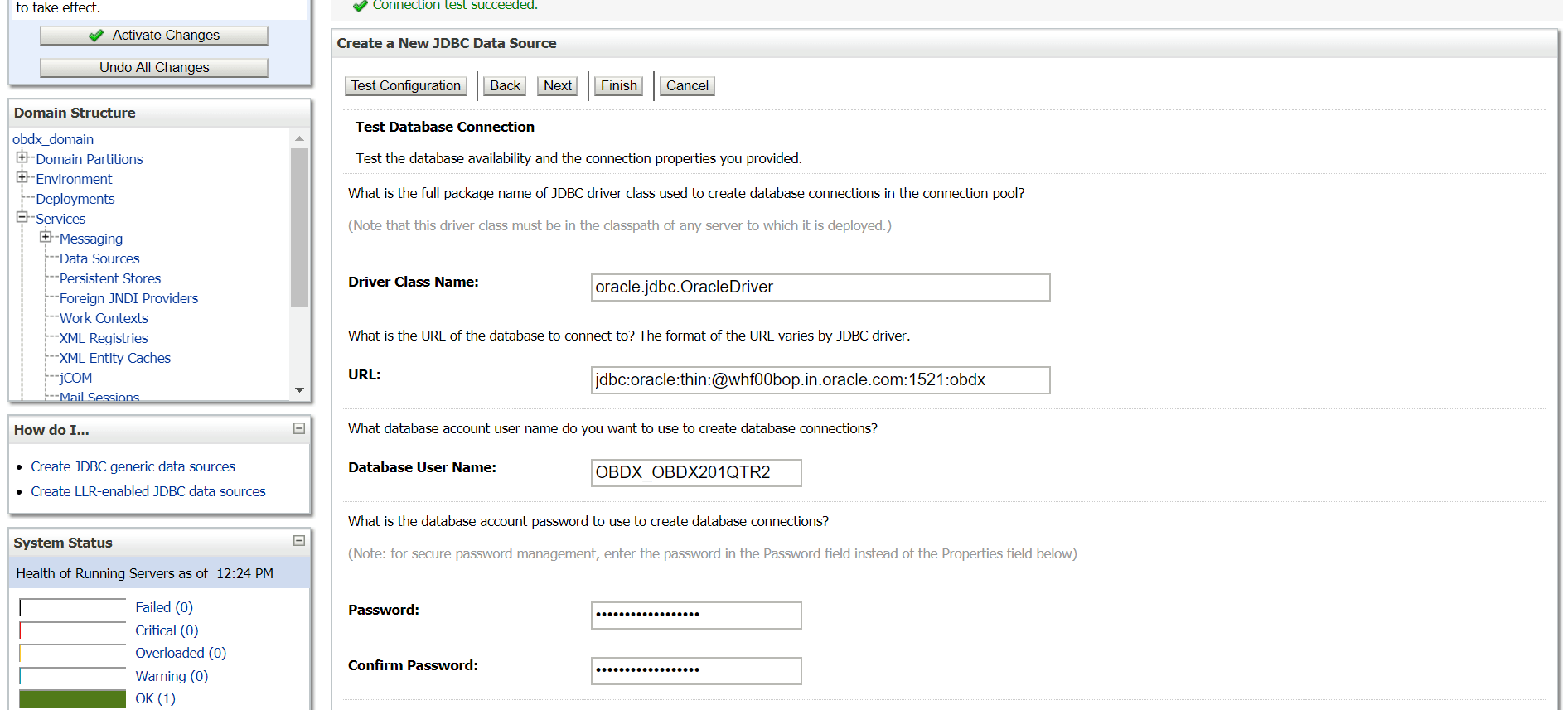The width and height of the screenshot is (1568, 710).
Task: Collapse the How do I panel
Action: point(299,428)
